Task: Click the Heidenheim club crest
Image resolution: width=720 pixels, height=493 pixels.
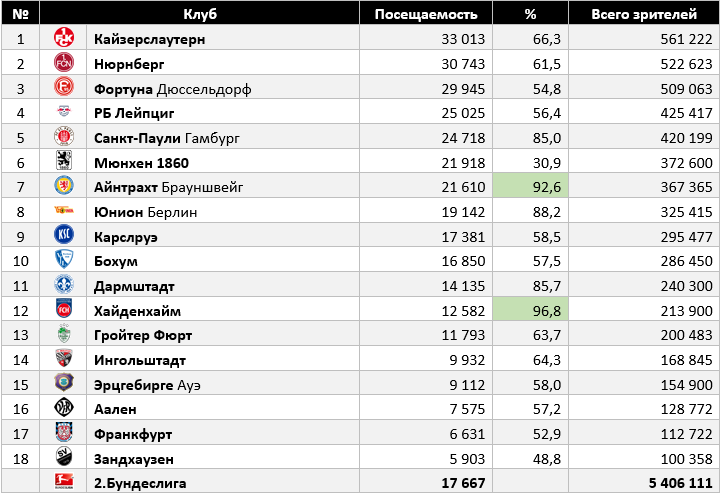Action: tap(64, 310)
